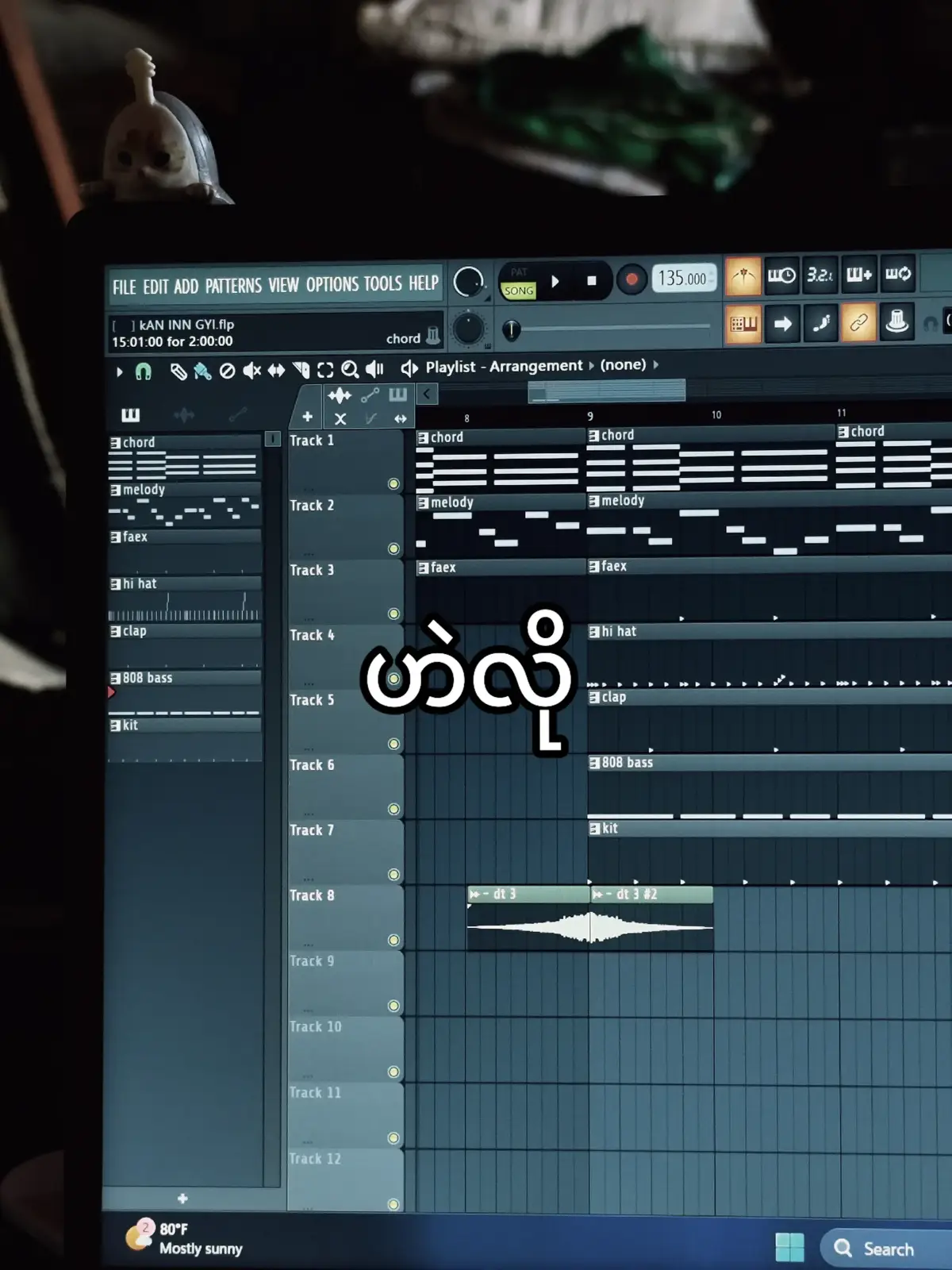Open hi hat clip menu on Track 4

pos(594,632)
